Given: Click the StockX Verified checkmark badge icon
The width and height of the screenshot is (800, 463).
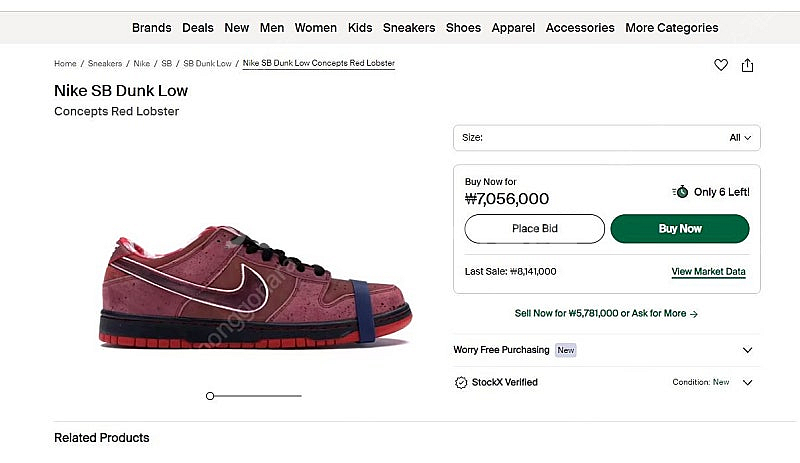Looking at the screenshot, I should pos(461,382).
